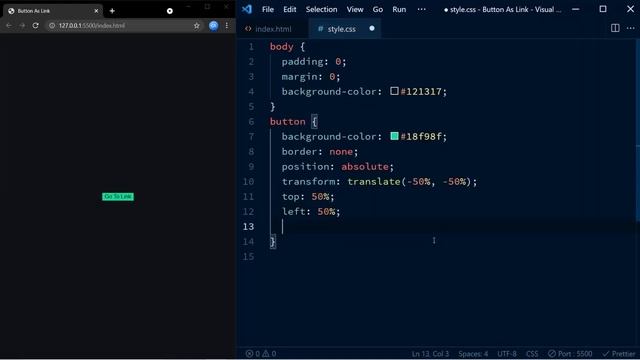Viewport: 640px width, 360px height.
Task: Open the File menu in VS Code
Action: click(268, 9)
